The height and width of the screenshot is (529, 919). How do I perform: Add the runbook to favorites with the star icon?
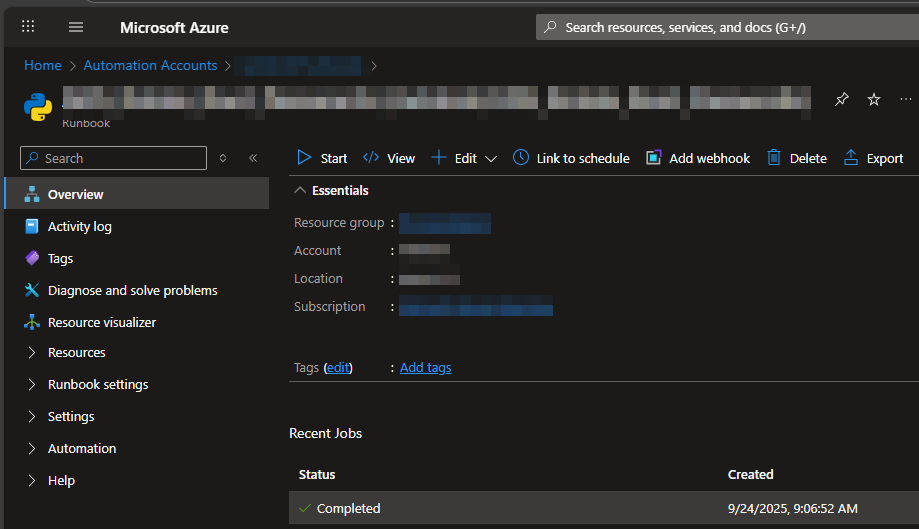pos(874,99)
